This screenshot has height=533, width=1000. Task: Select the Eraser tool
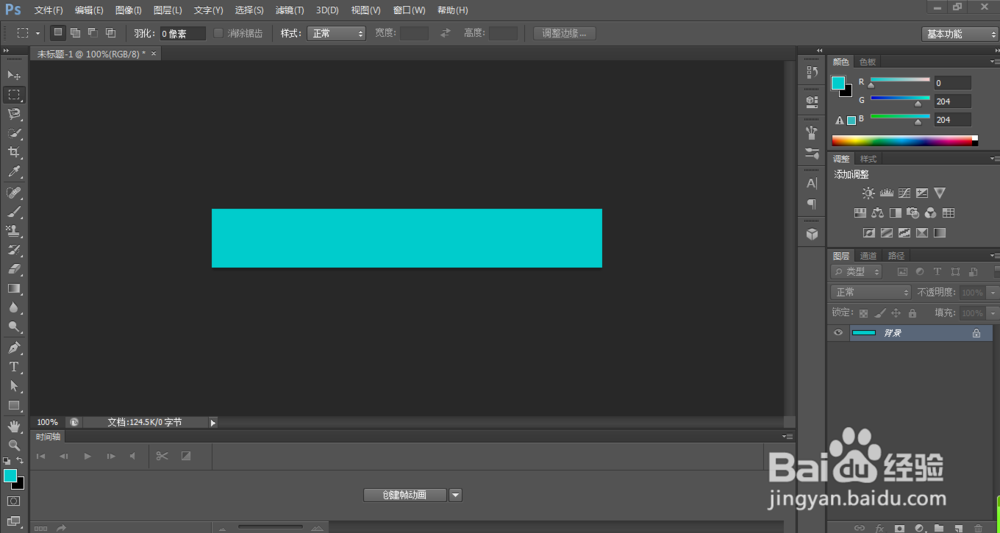pyautogui.click(x=14, y=269)
